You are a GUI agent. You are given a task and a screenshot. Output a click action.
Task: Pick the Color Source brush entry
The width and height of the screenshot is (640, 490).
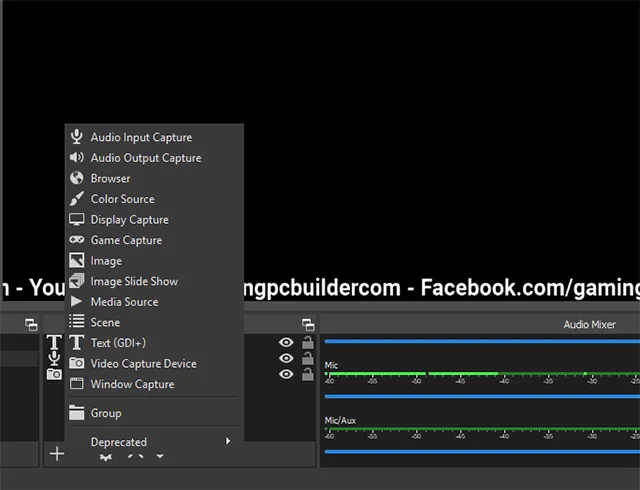pos(154,199)
